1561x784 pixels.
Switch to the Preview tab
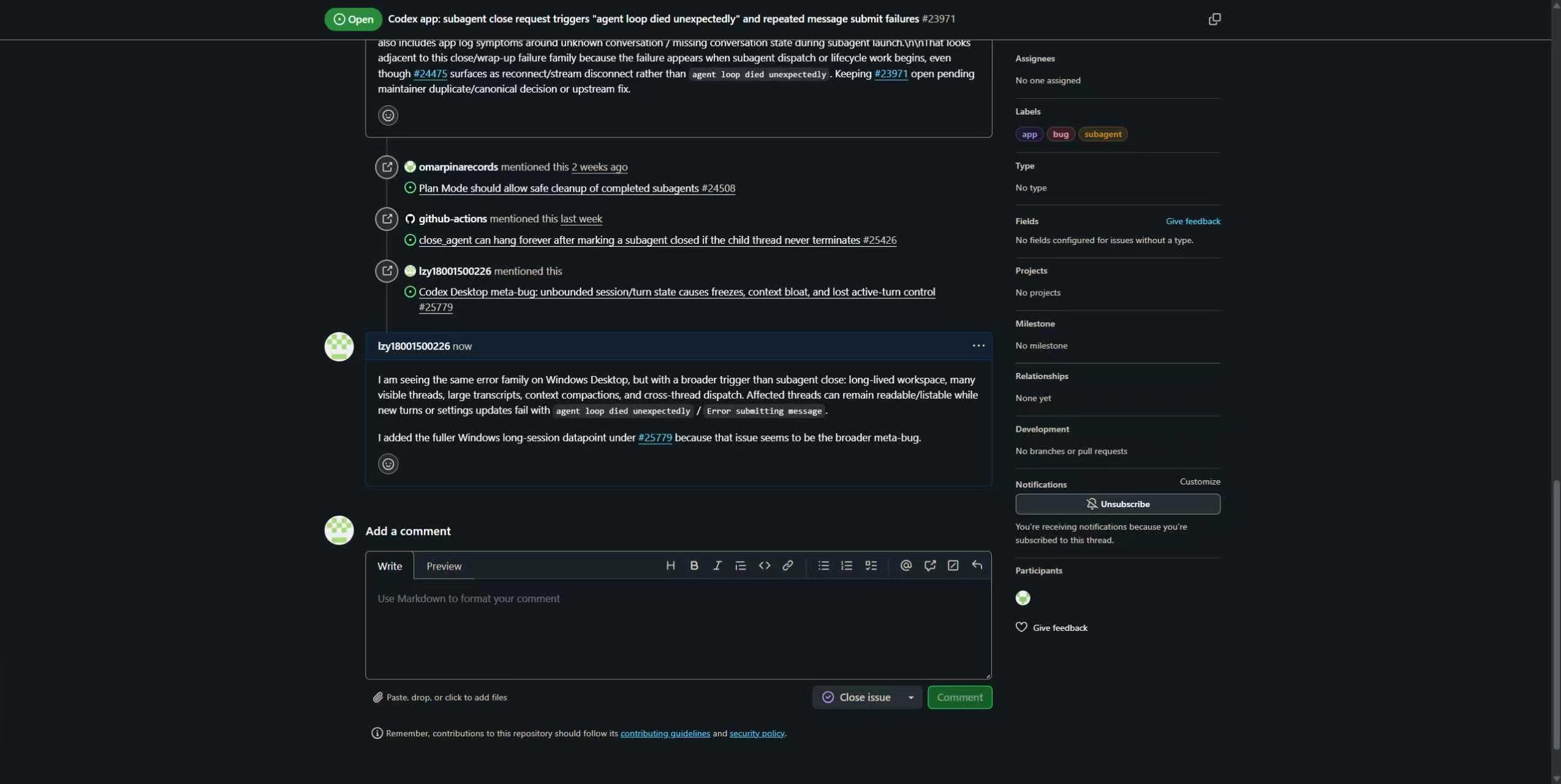[x=444, y=566]
